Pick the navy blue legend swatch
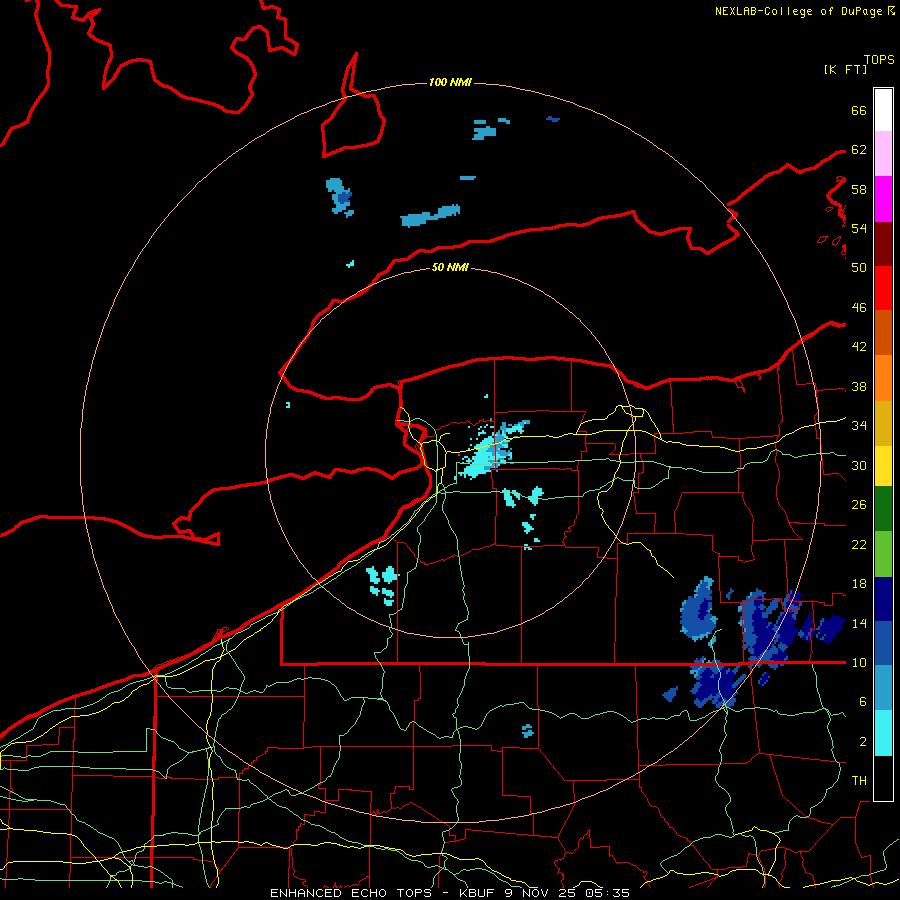 [x=883, y=599]
